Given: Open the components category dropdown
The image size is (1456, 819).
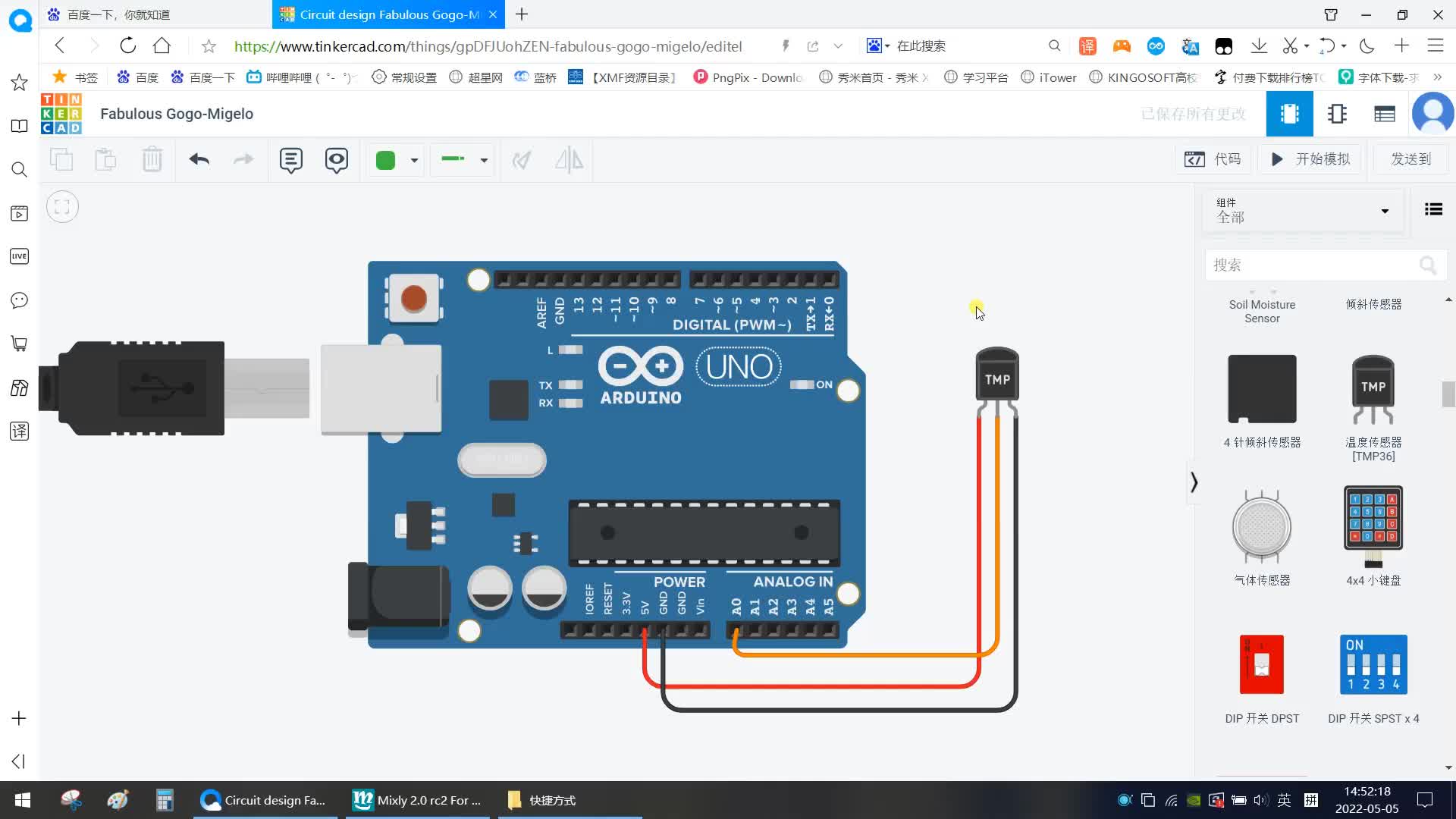Looking at the screenshot, I should pyautogui.click(x=1304, y=211).
